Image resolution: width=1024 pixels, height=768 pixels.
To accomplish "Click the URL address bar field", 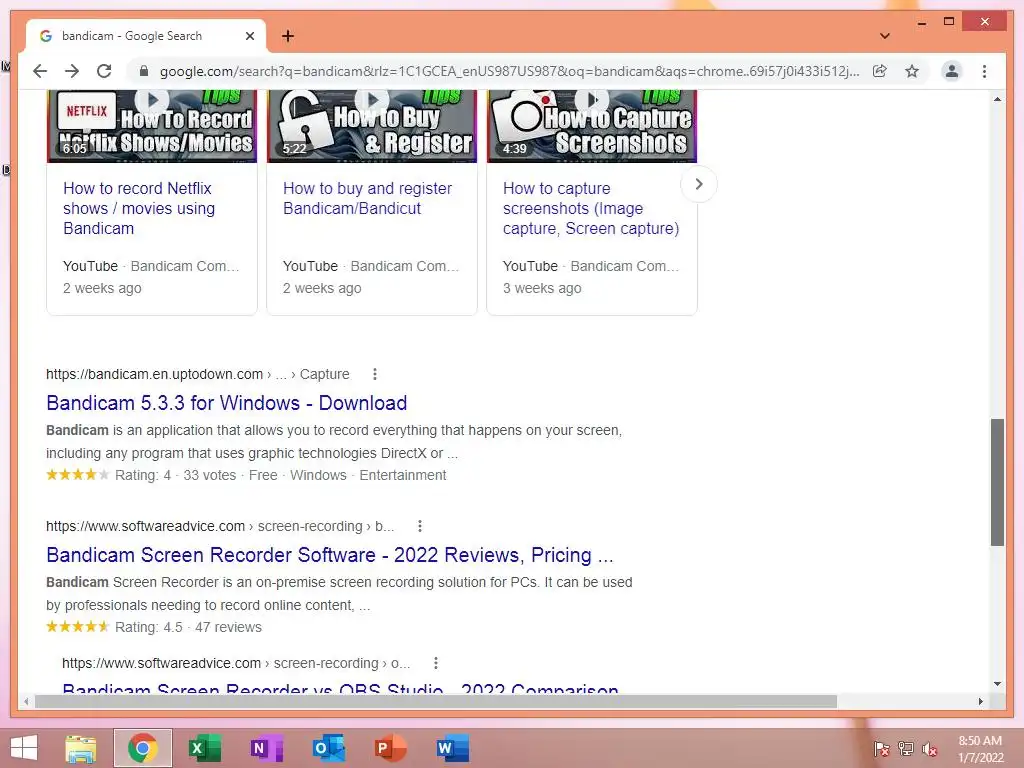I will pyautogui.click(x=509, y=71).
